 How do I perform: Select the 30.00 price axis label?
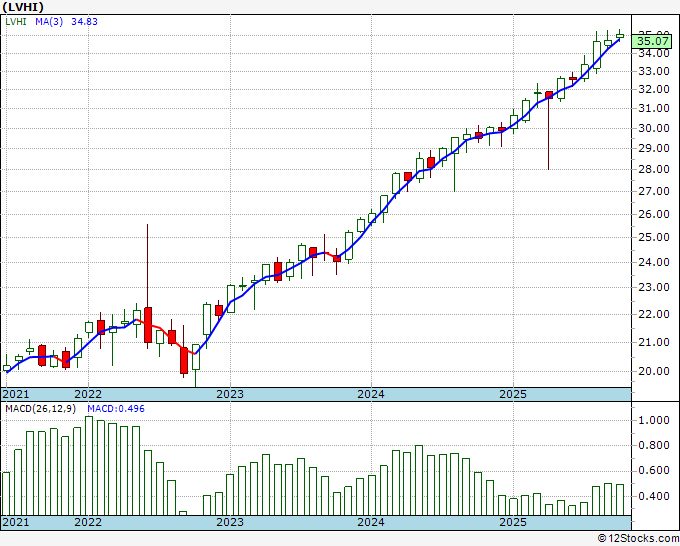pos(654,128)
